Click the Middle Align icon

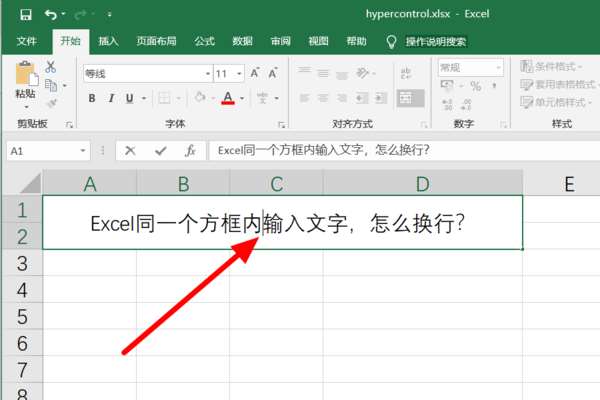point(323,73)
